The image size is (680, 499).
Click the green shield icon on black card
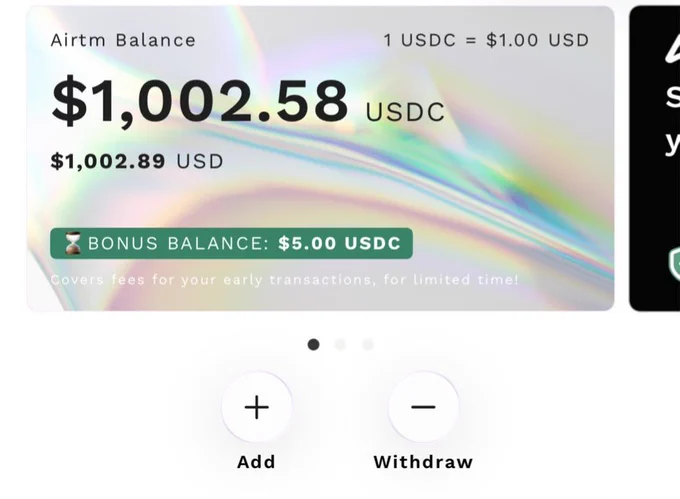pos(674,264)
